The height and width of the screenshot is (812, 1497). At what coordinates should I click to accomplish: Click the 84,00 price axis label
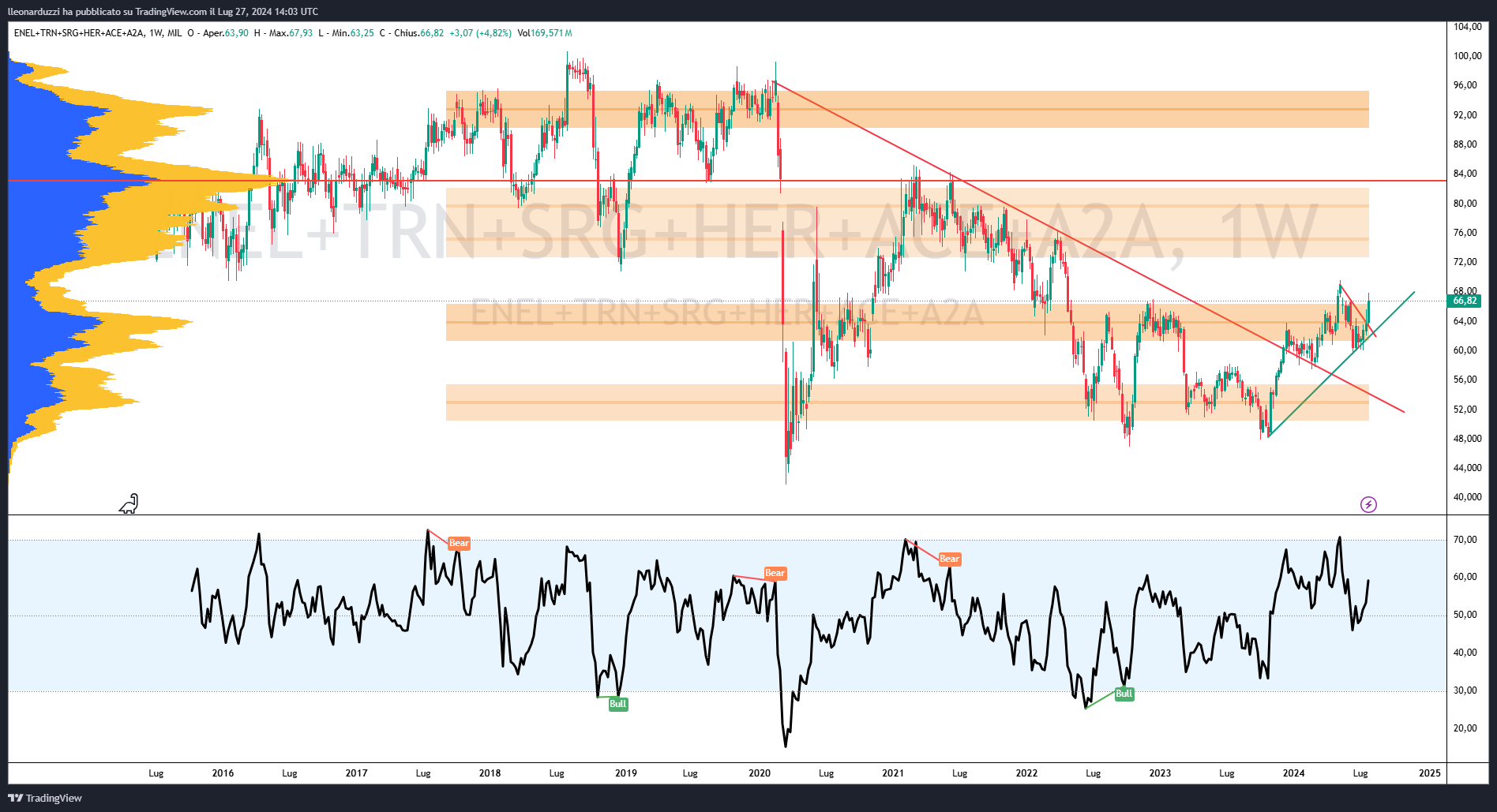coord(1465,174)
